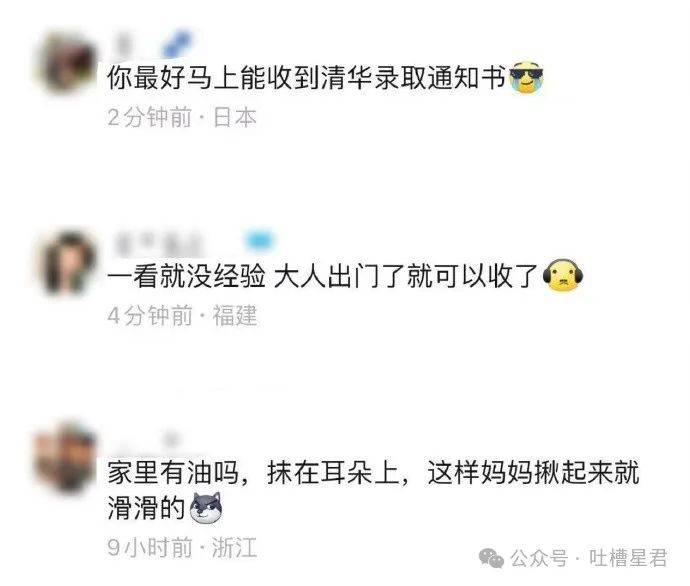Click blue badge beside first username
This screenshot has width=690, height=586.
coord(177,44)
